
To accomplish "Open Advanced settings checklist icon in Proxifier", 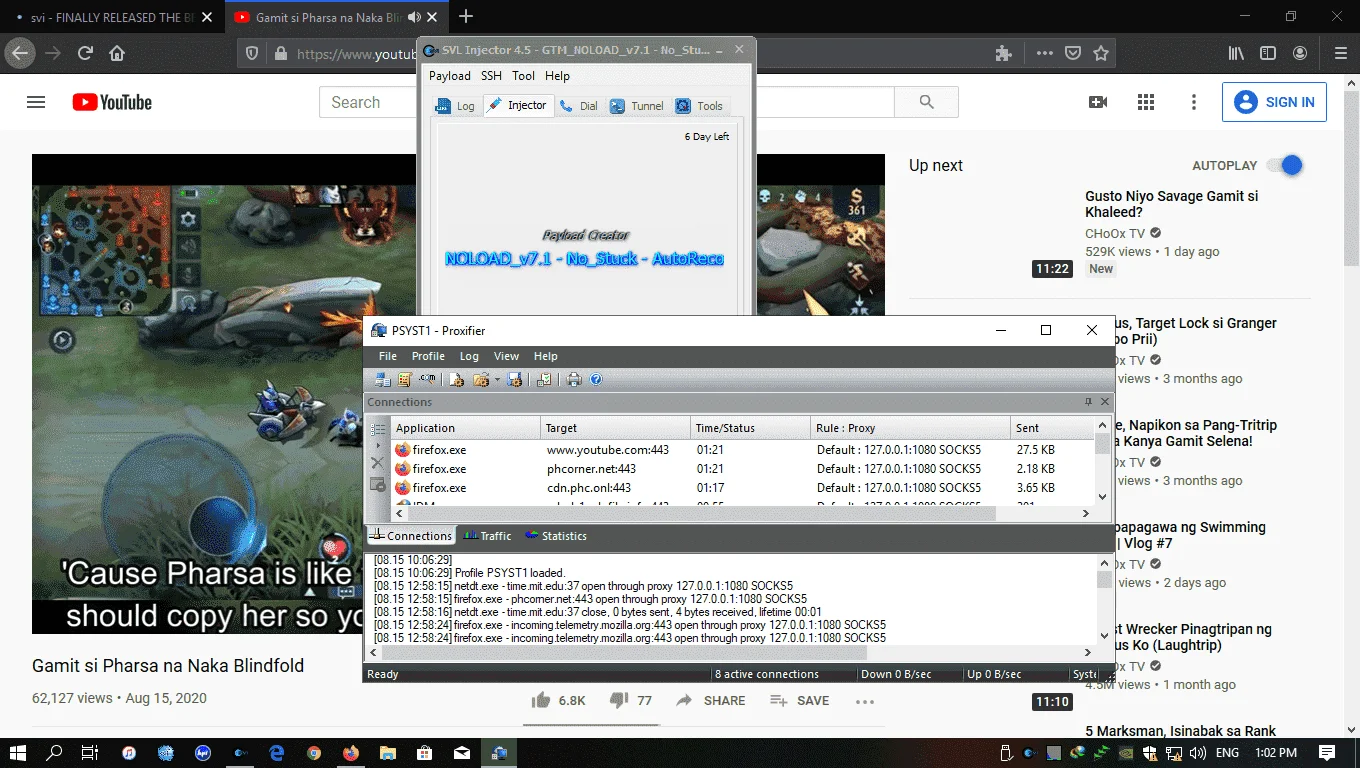I will (544, 379).
